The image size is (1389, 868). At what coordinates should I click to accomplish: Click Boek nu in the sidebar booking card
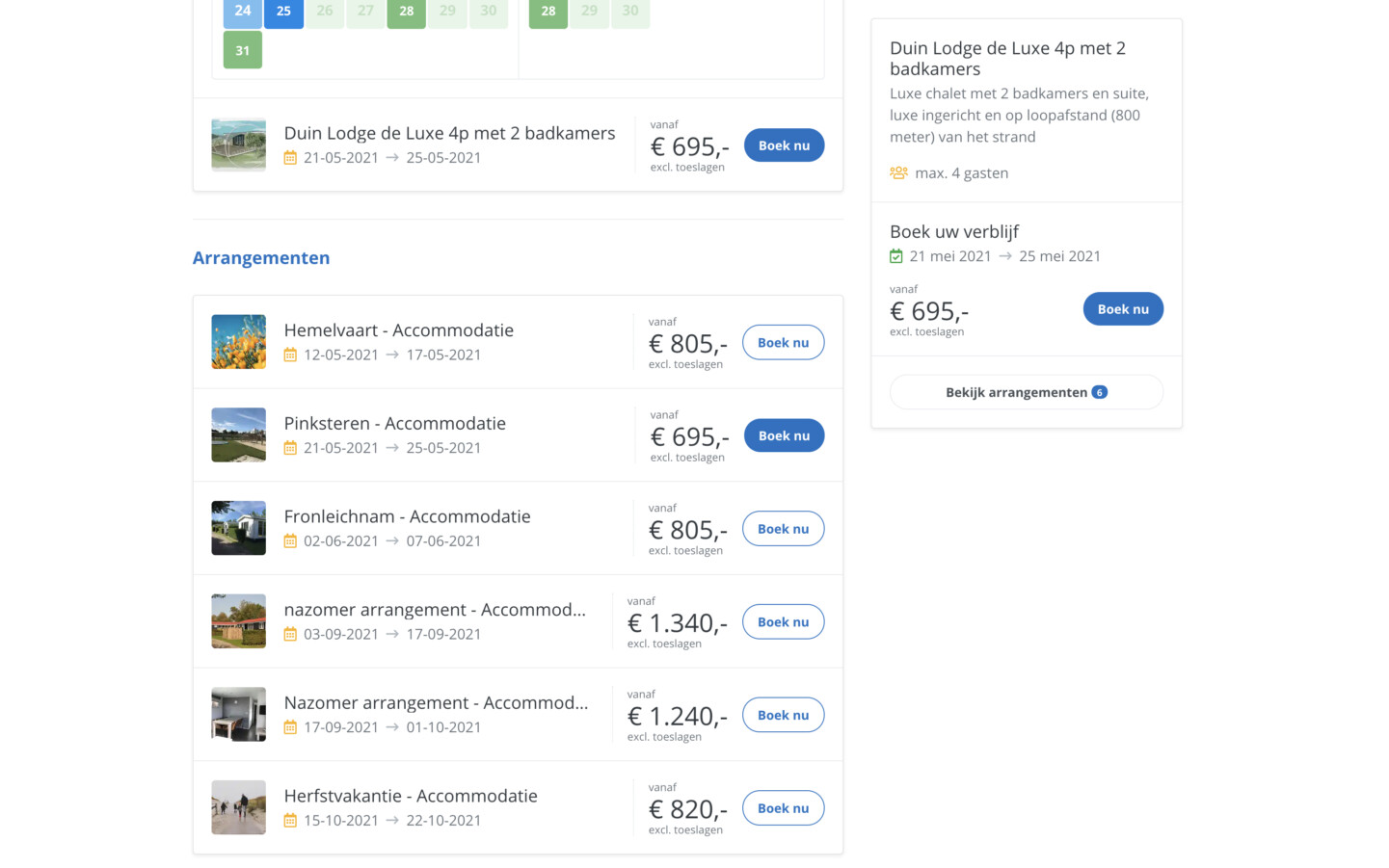[1123, 309]
